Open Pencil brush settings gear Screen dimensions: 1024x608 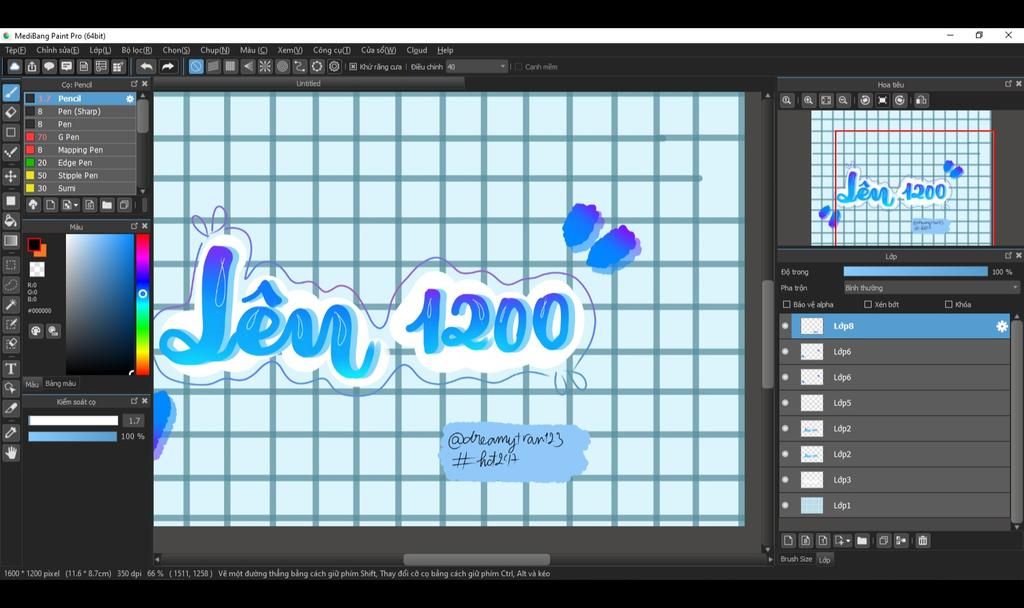[x=130, y=99]
